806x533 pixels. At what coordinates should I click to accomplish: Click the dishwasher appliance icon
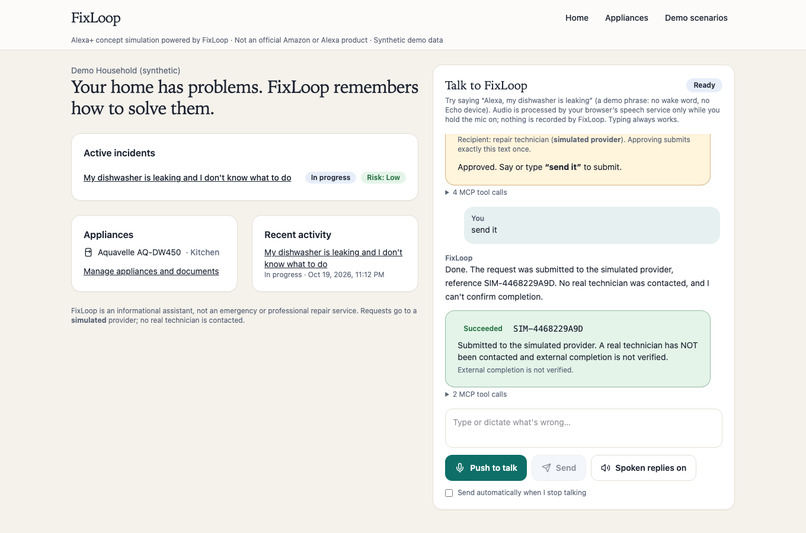88,252
